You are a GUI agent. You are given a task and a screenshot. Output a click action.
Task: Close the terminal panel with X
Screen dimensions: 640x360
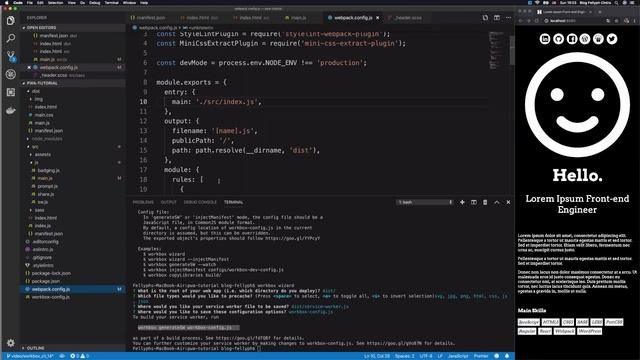(x=508, y=202)
